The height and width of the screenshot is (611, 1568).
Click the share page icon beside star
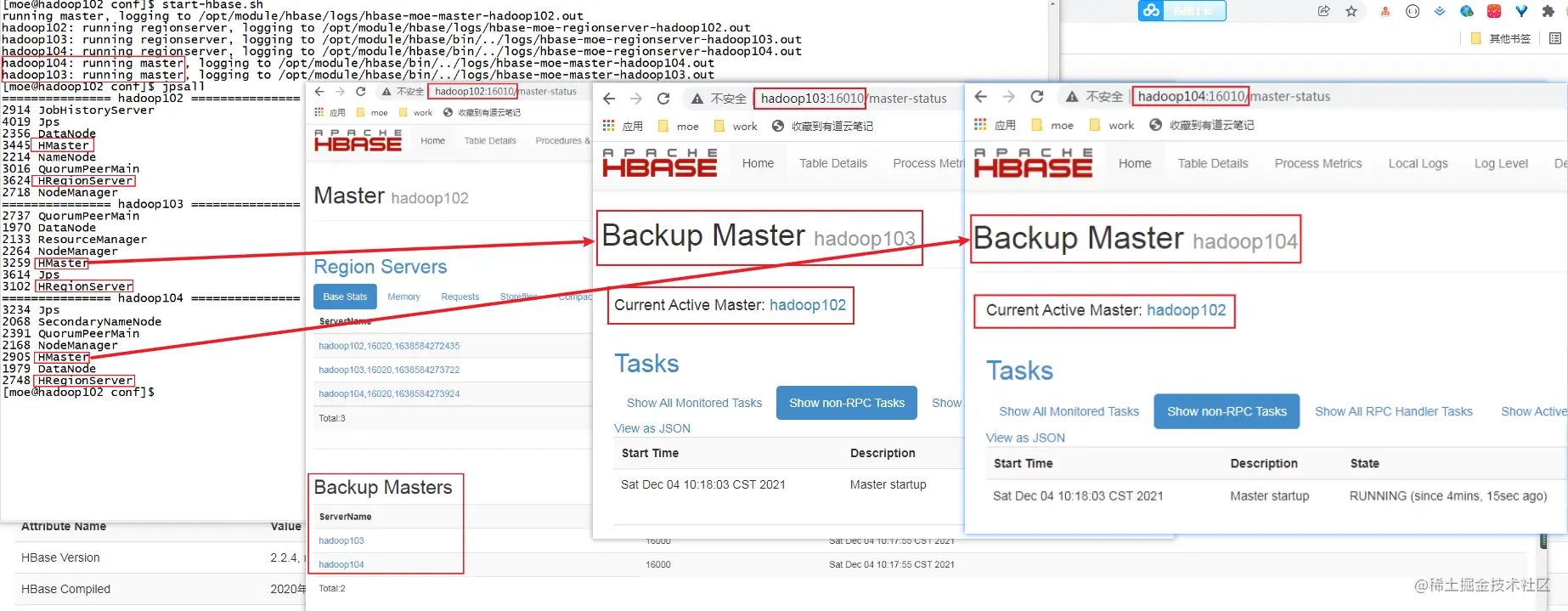click(1323, 11)
